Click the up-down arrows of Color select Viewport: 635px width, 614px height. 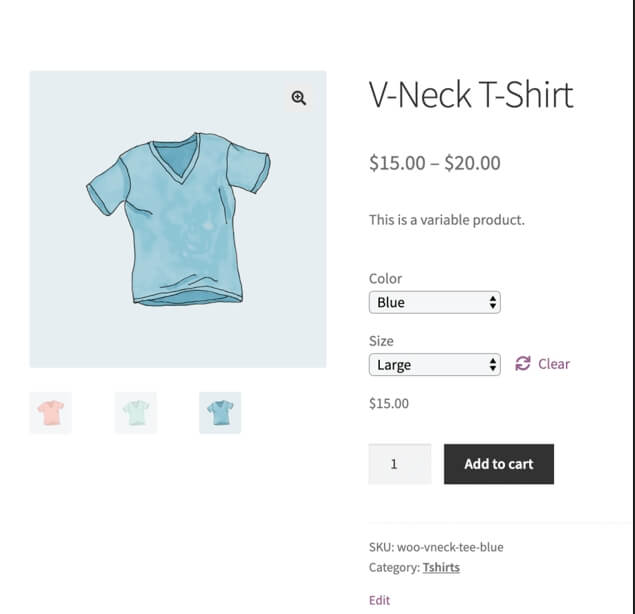[x=492, y=302]
